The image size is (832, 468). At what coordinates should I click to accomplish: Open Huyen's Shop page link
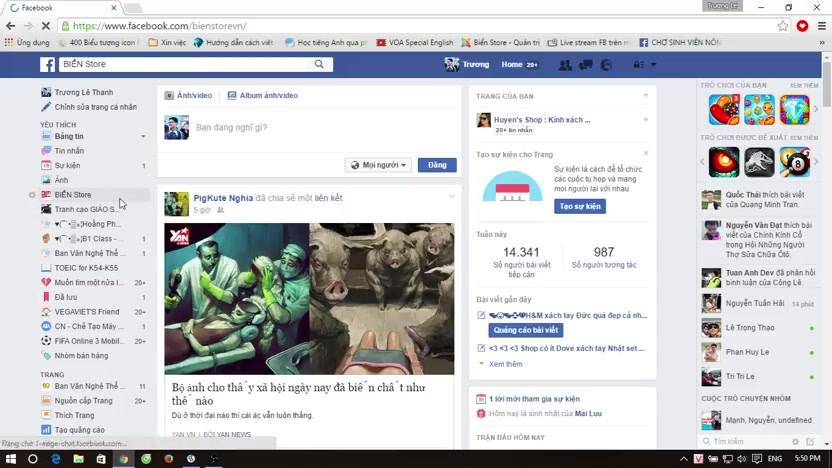[x=542, y=120]
